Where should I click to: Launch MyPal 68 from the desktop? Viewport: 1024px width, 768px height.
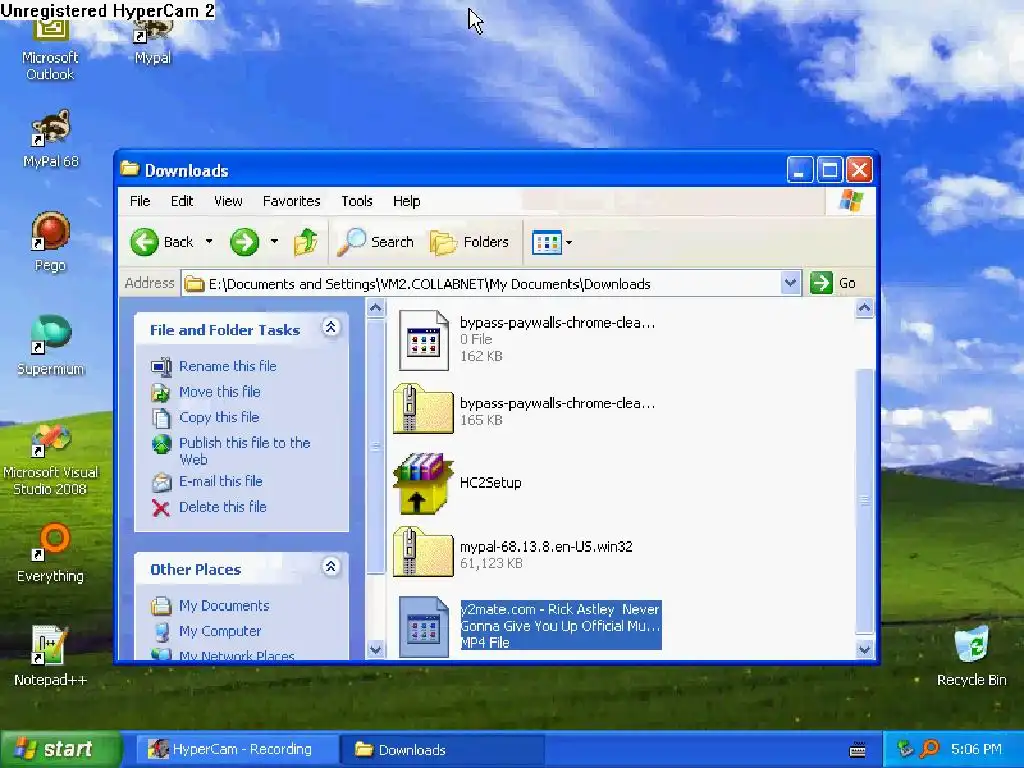point(50,138)
